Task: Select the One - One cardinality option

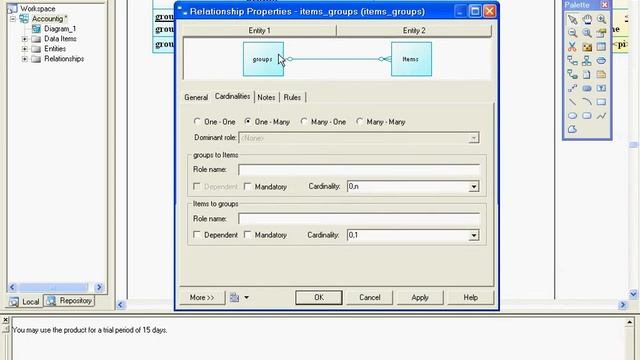Action: pyautogui.click(x=197, y=121)
